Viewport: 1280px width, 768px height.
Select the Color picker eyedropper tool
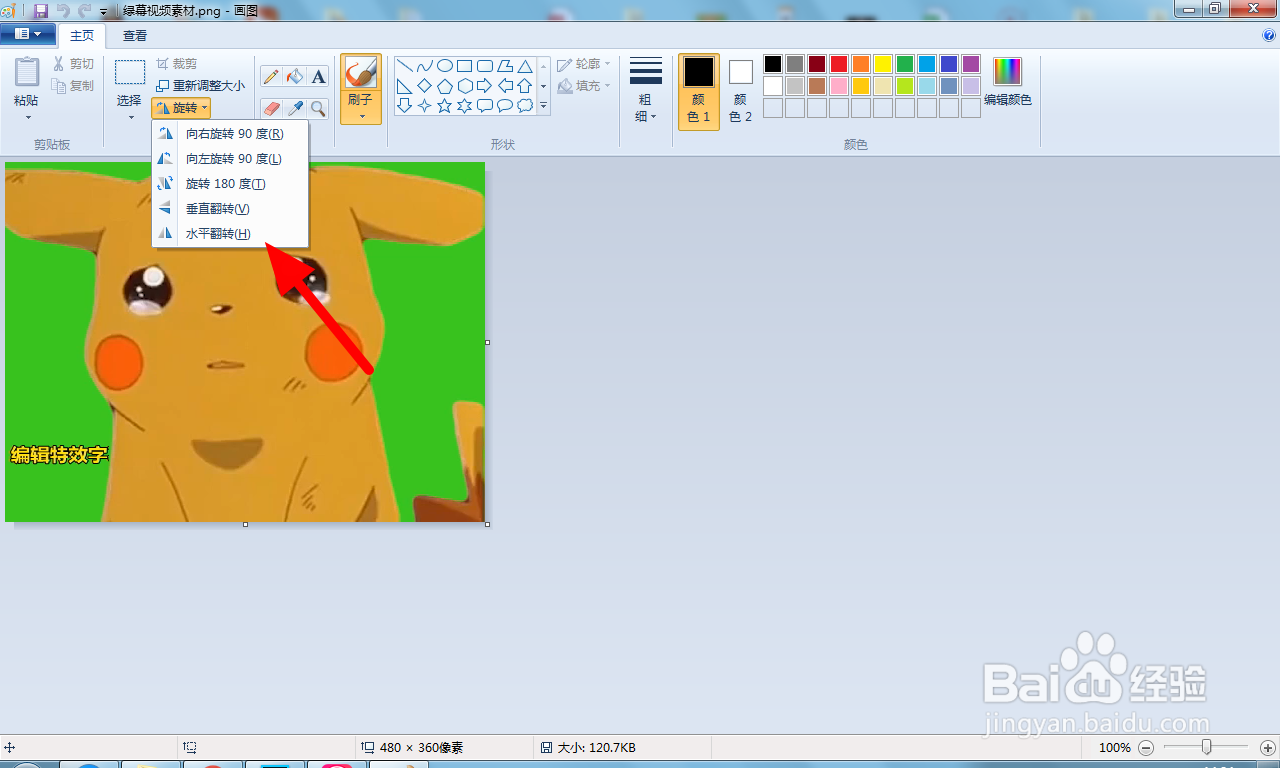[295, 108]
